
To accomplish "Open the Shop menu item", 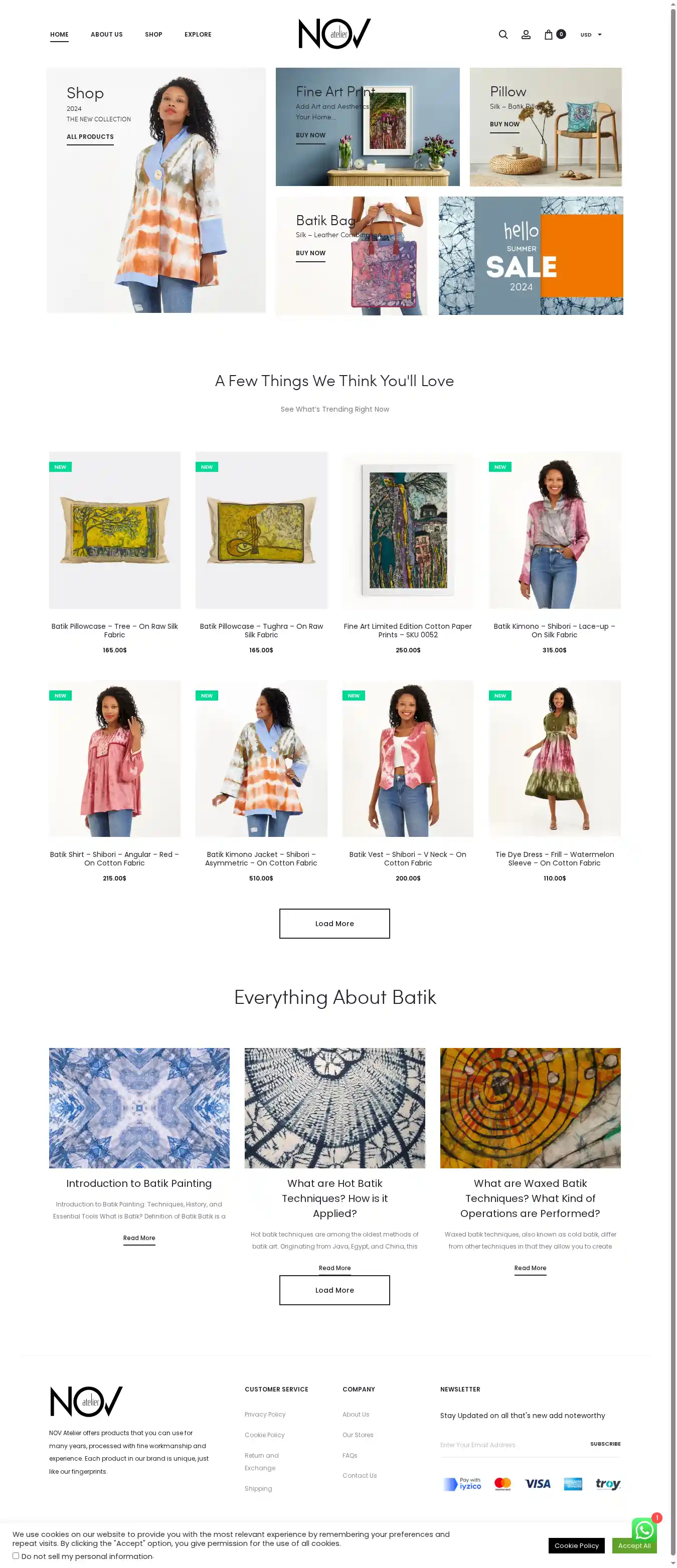I will pyautogui.click(x=153, y=35).
